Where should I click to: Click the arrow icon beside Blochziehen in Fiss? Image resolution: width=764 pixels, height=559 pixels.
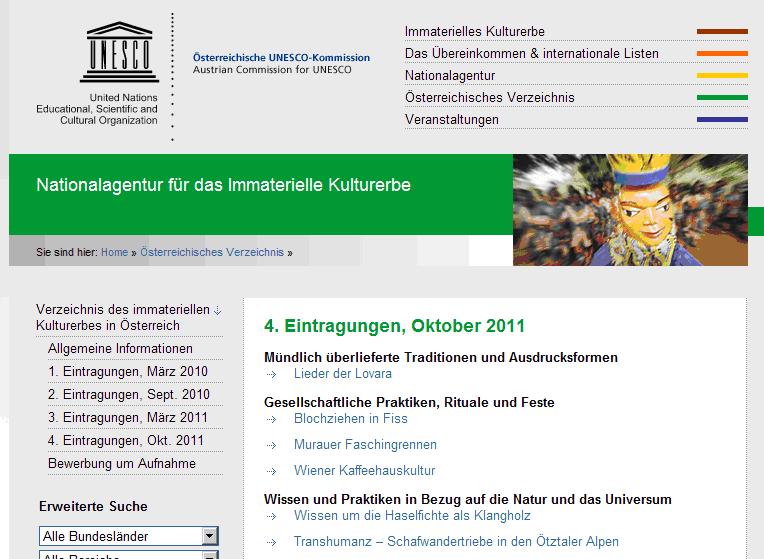(x=271, y=419)
